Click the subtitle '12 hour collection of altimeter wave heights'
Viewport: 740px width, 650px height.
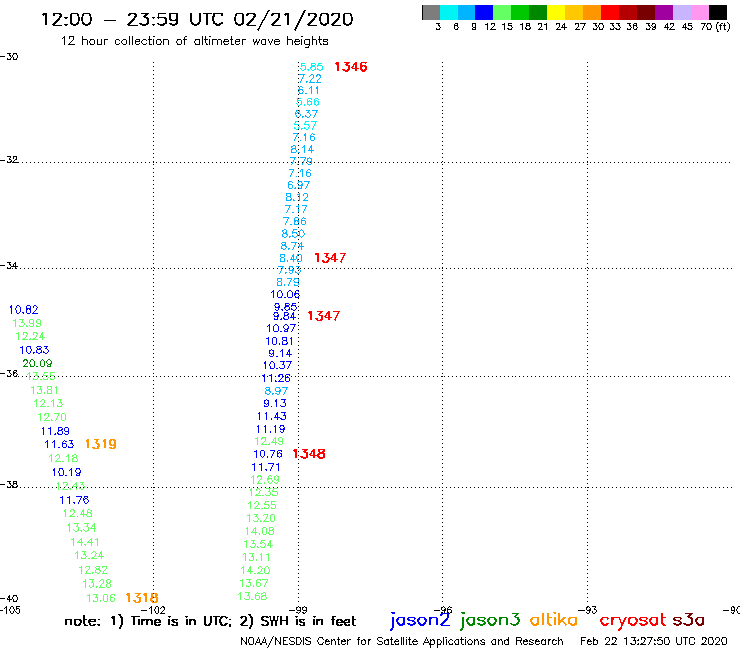point(194,41)
